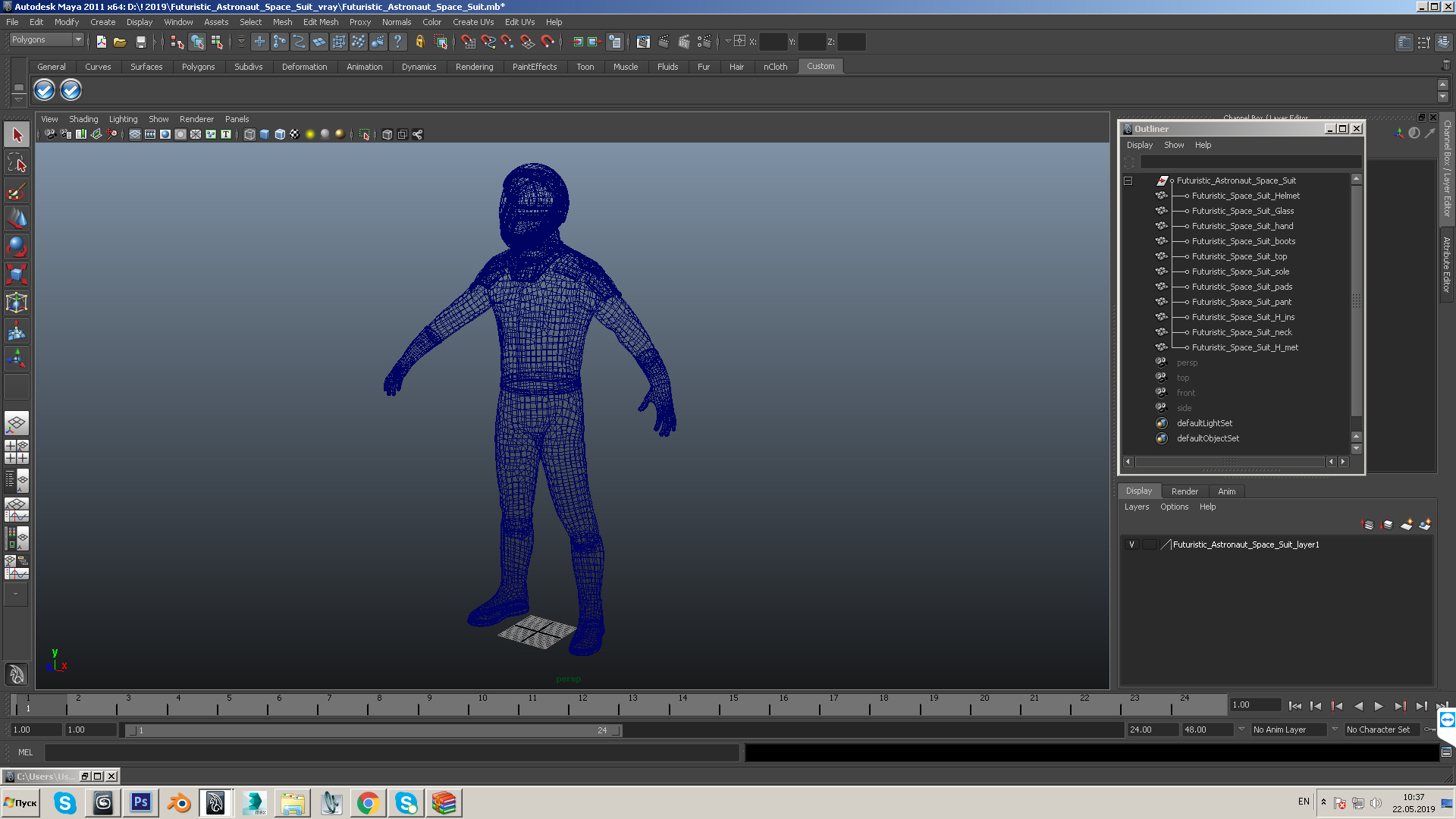Open the Animation menu item
The height and width of the screenshot is (819, 1456).
point(364,66)
